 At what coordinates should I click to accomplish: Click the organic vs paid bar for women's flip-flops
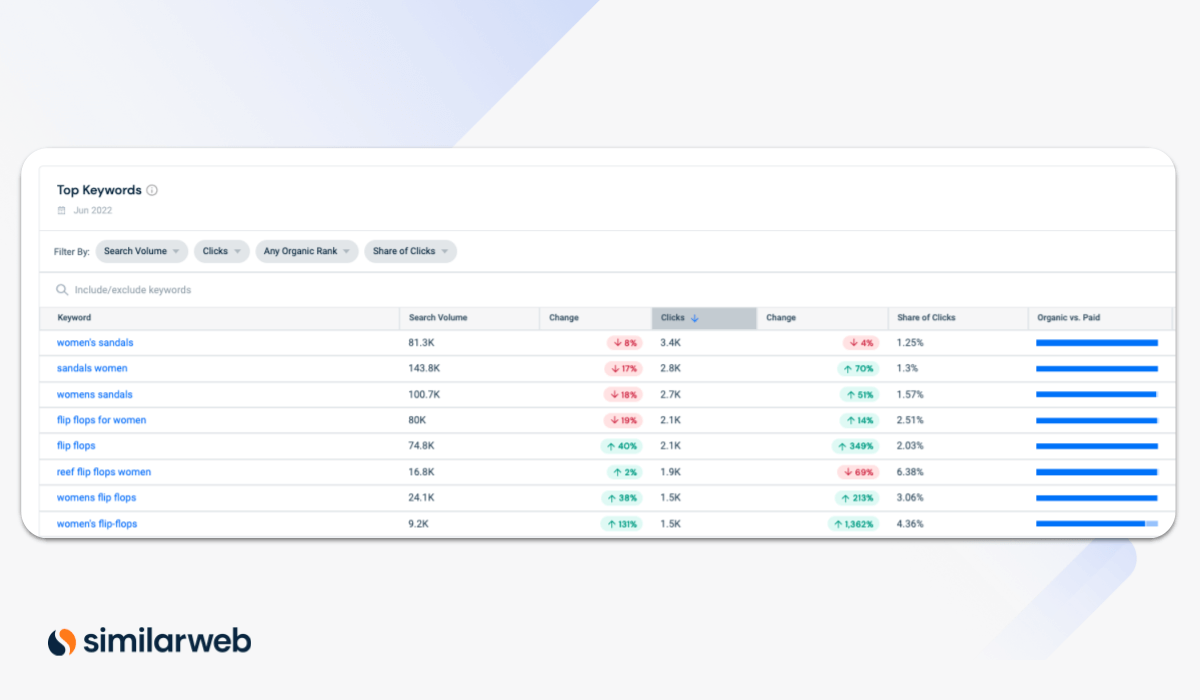click(1096, 524)
